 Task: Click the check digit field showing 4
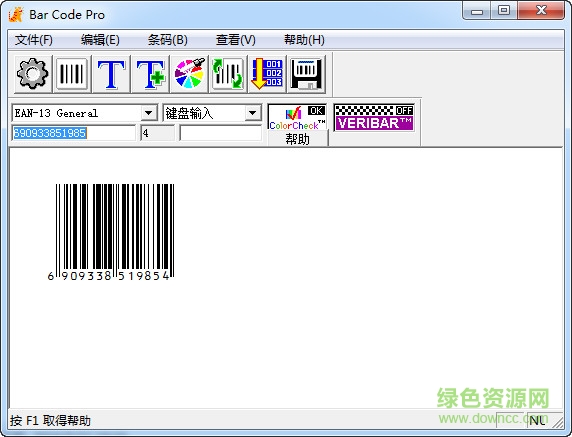(158, 133)
